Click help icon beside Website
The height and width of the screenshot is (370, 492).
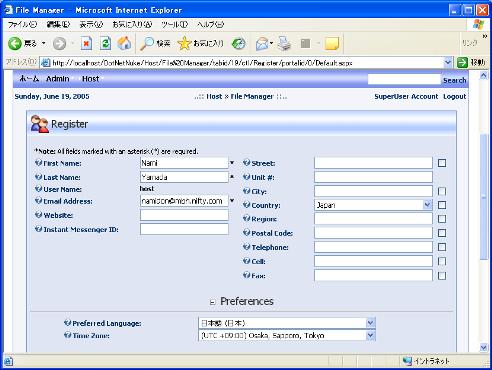pos(38,215)
